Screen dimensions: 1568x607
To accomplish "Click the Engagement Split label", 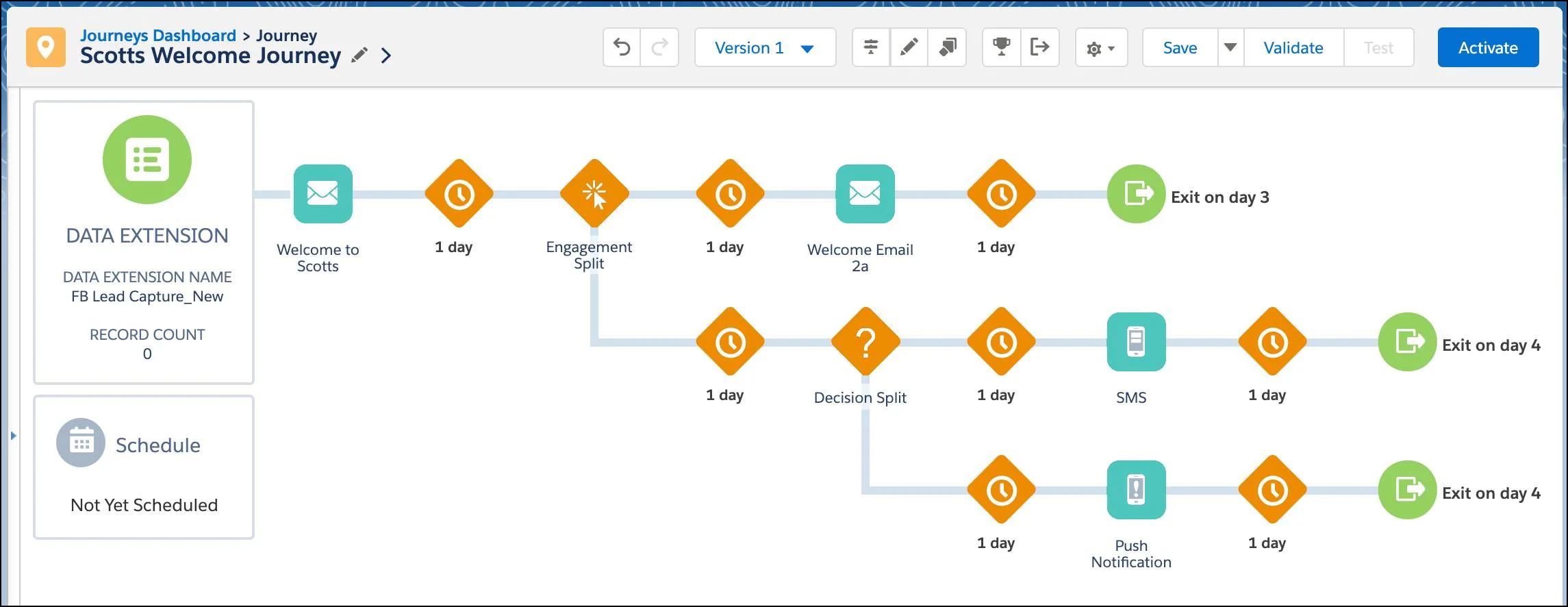I will point(589,255).
